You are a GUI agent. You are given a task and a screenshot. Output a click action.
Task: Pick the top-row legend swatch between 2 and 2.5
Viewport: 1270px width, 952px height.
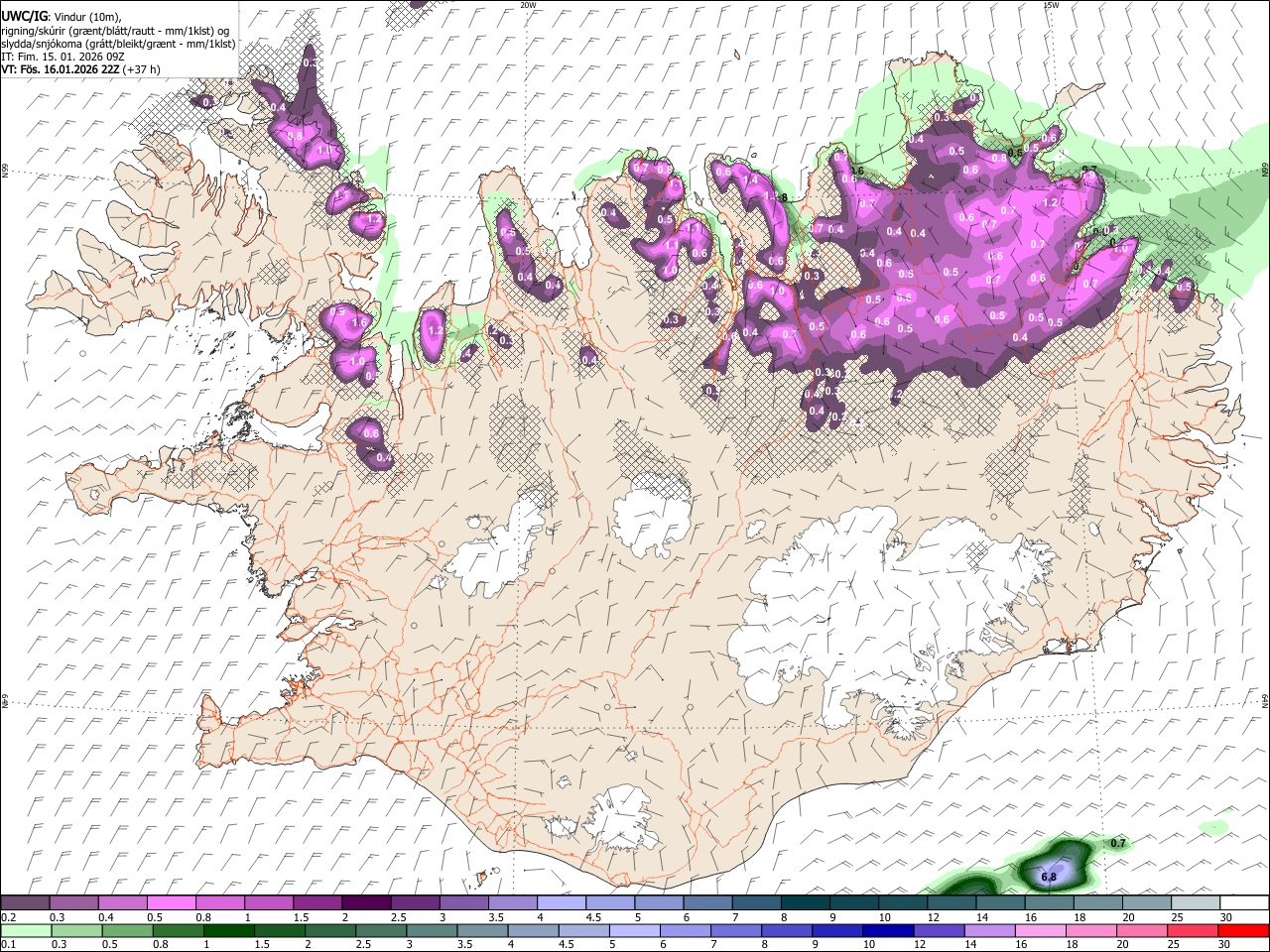click(366, 902)
